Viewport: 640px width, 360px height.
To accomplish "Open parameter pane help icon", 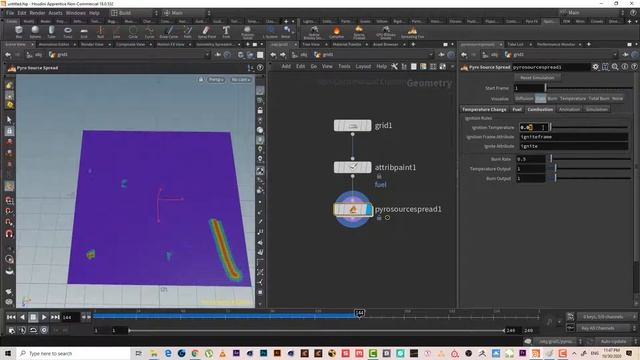I will 634,67.
